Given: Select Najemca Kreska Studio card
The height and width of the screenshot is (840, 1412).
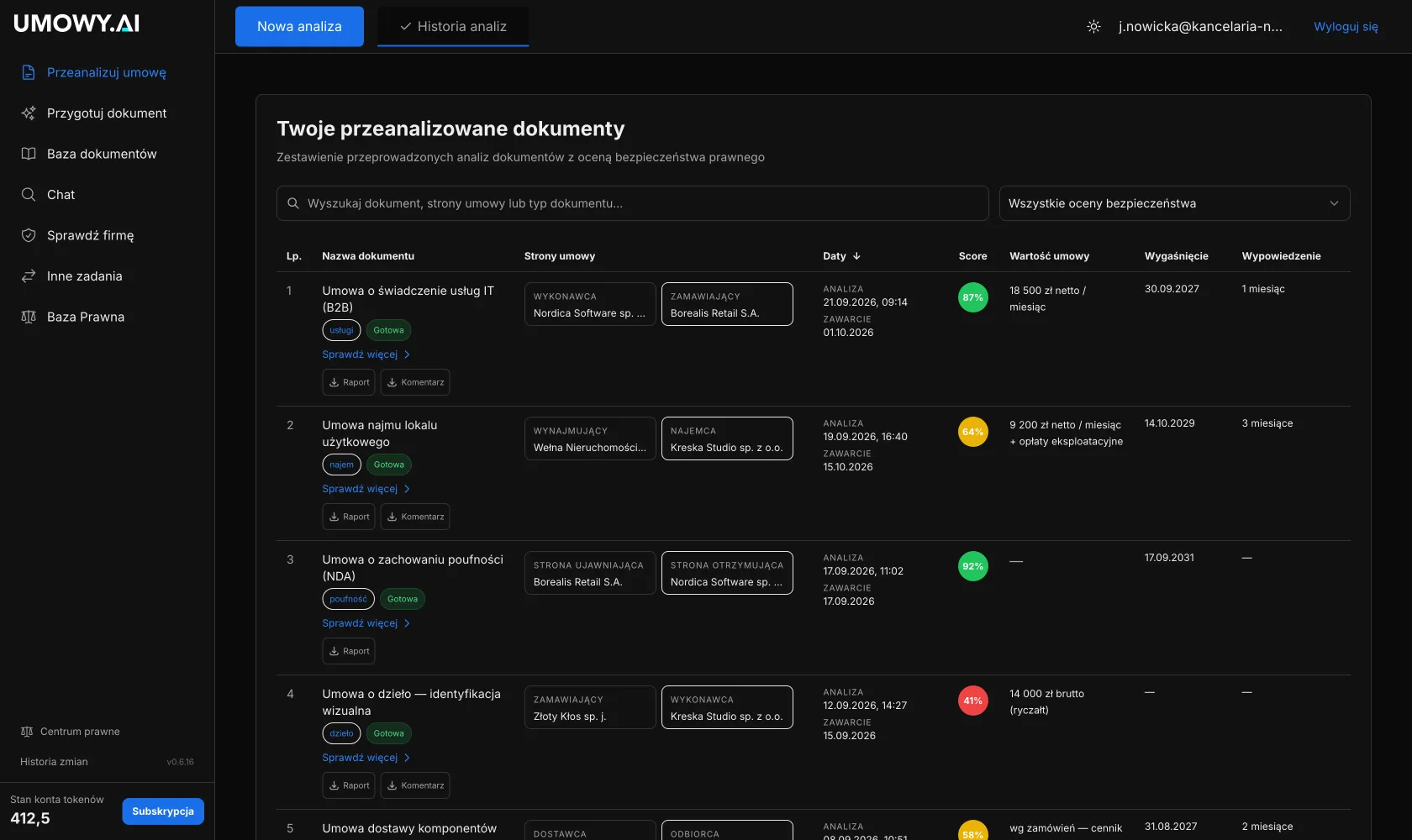Looking at the screenshot, I should (x=727, y=438).
